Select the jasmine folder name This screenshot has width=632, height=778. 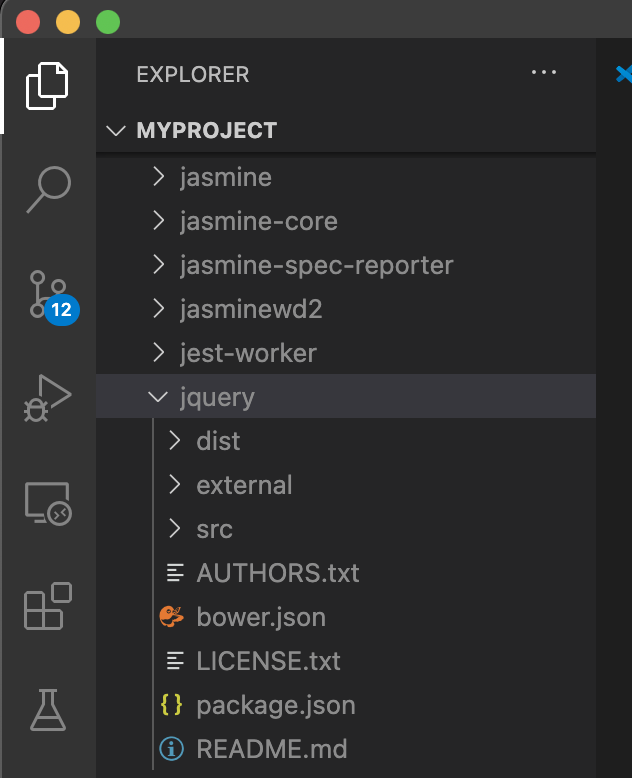(x=226, y=177)
